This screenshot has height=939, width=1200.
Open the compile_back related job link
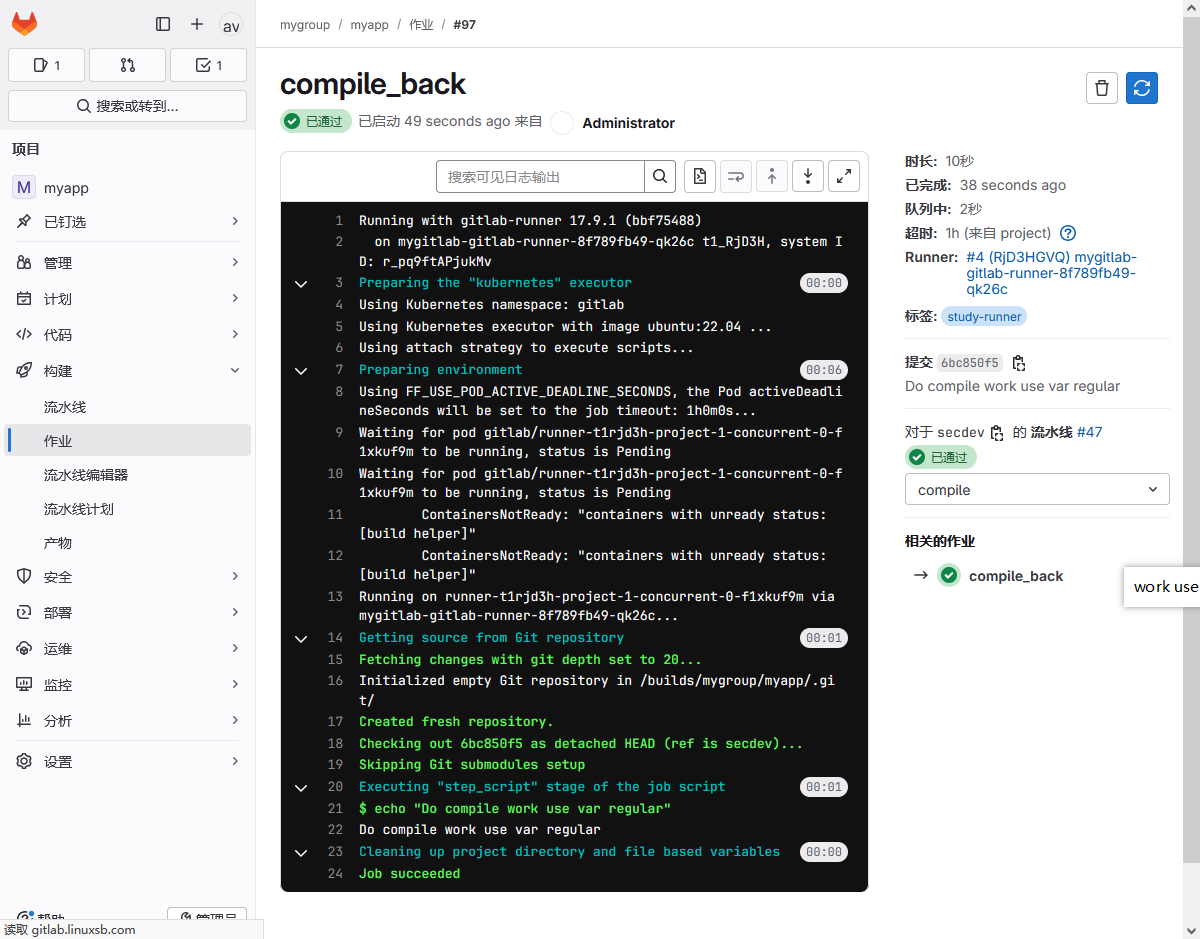point(1015,576)
